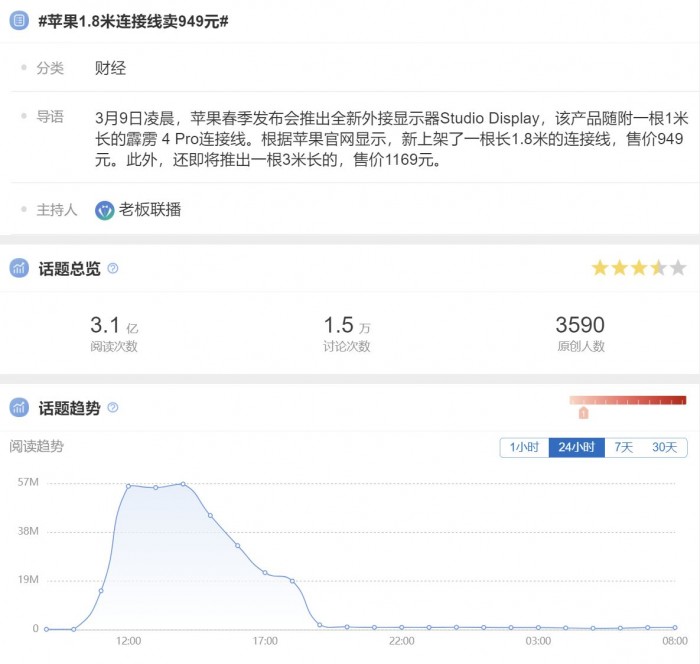Click the 财经 category value
This screenshot has height=664, width=700.
click(x=110, y=68)
